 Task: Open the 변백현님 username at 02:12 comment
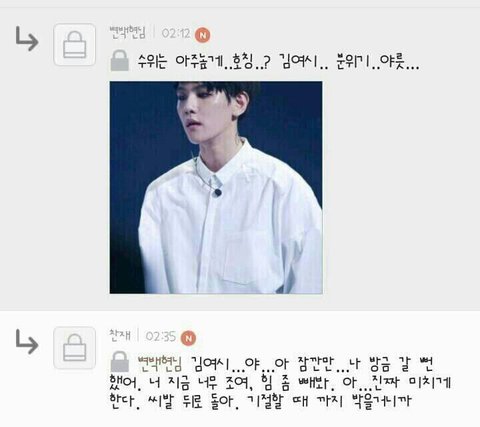pyautogui.click(x=128, y=33)
